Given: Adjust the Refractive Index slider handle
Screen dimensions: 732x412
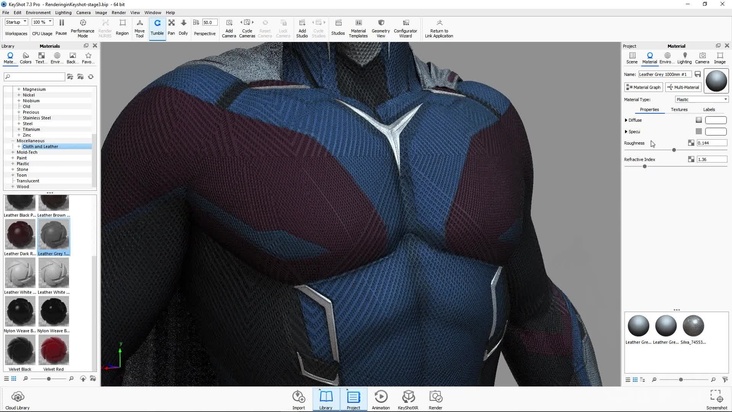Looking at the screenshot, I should click(x=645, y=166).
